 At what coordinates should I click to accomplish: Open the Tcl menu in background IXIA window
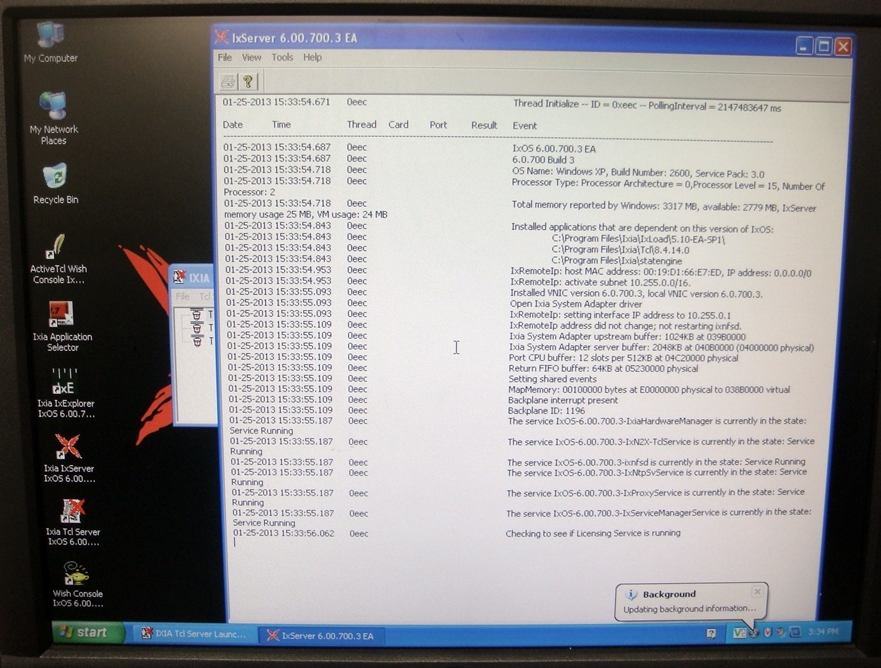pyautogui.click(x=205, y=297)
